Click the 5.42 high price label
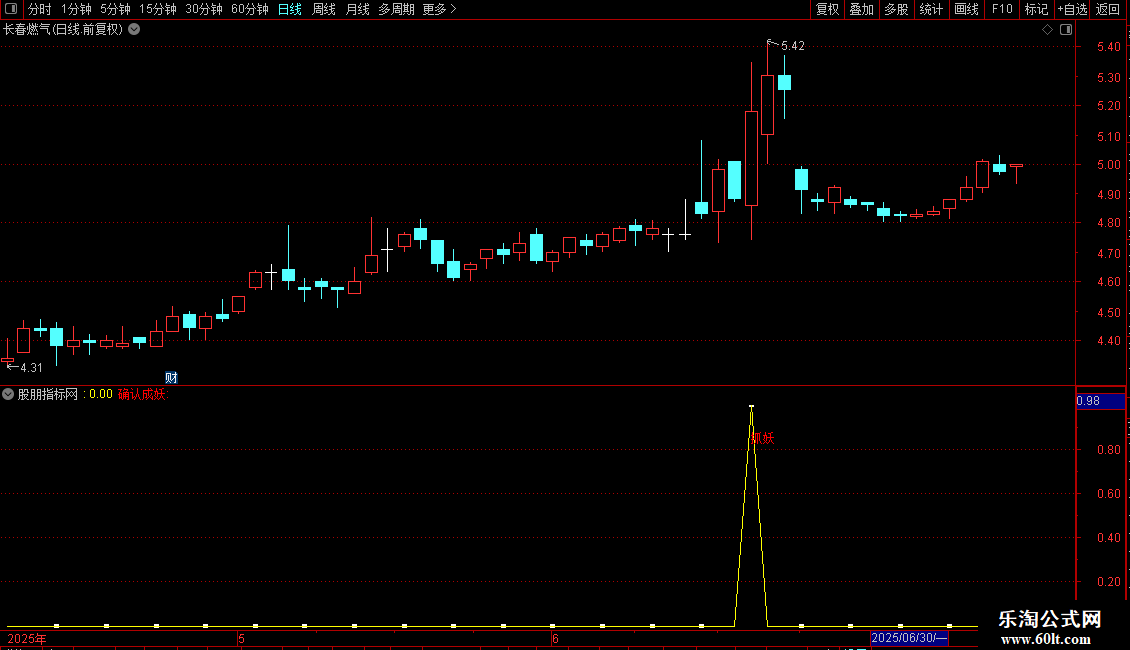1130x650 pixels. click(x=793, y=46)
